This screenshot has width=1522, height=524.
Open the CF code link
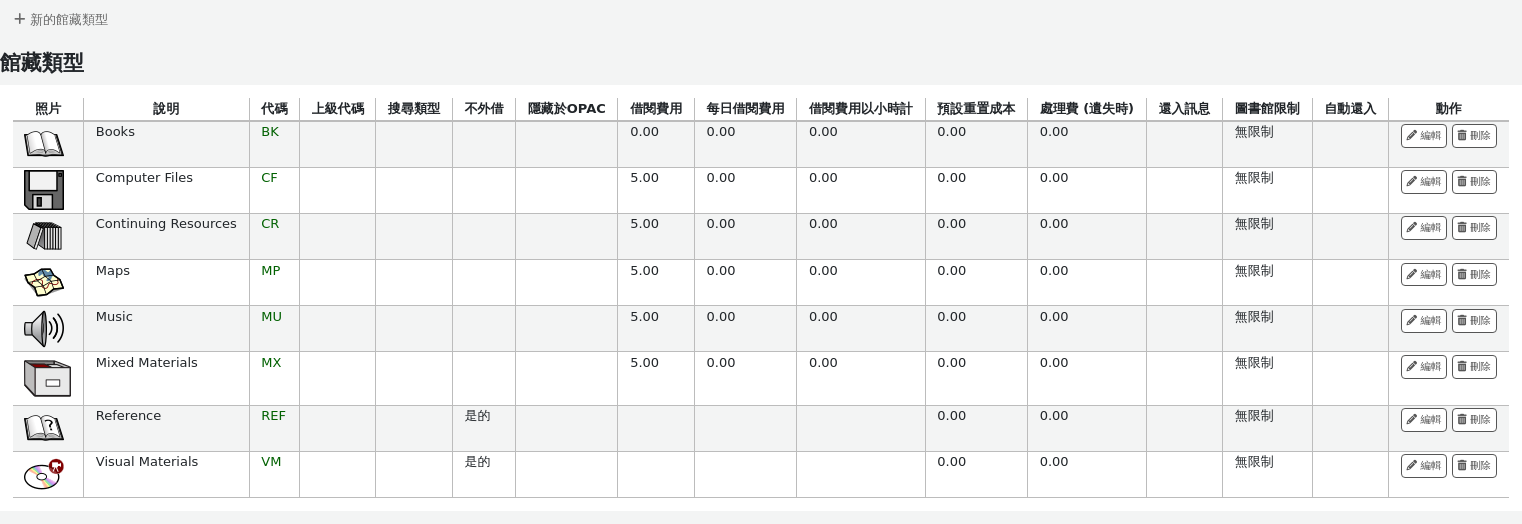pos(269,178)
